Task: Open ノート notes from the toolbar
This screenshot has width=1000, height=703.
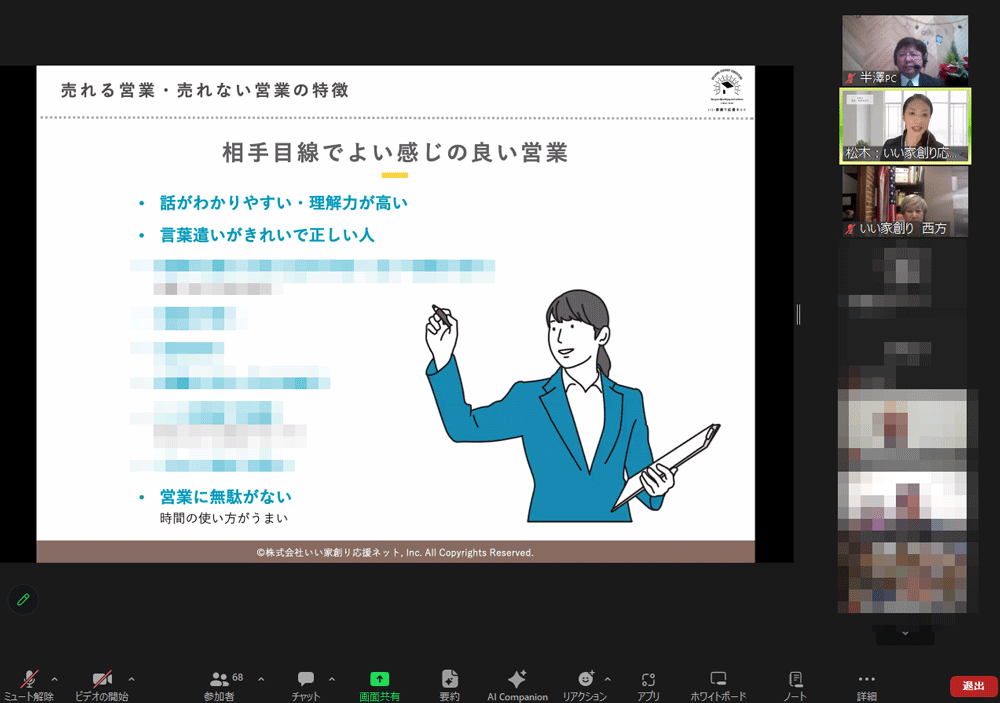Action: click(x=795, y=680)
